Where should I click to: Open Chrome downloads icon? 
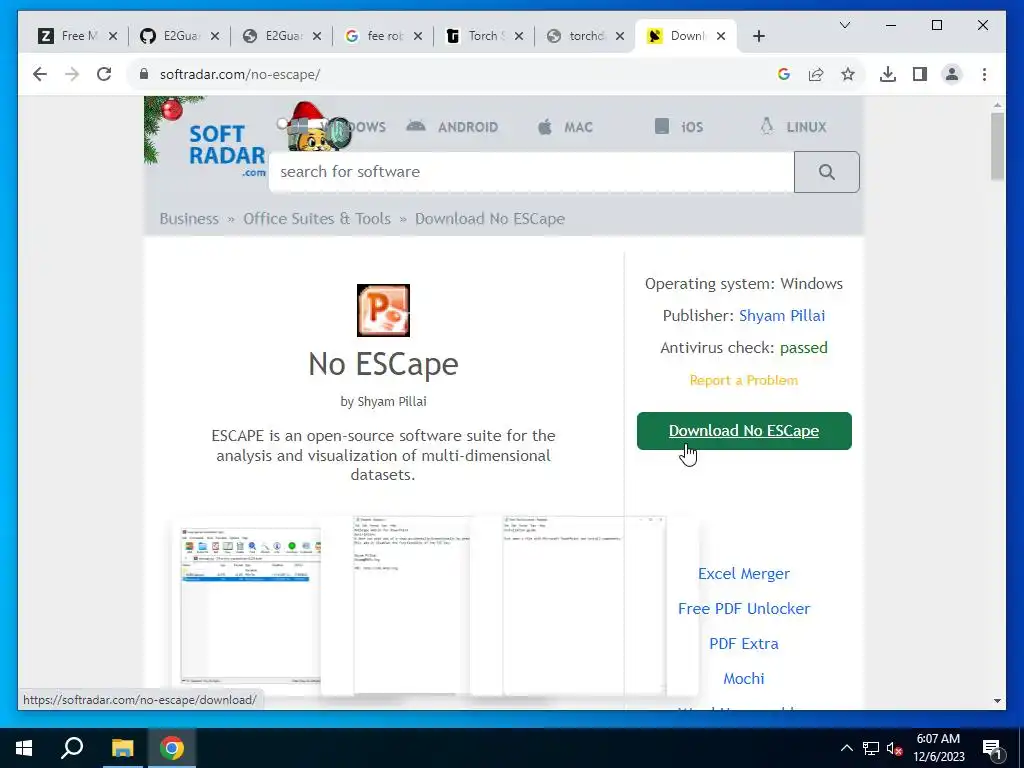888,74
